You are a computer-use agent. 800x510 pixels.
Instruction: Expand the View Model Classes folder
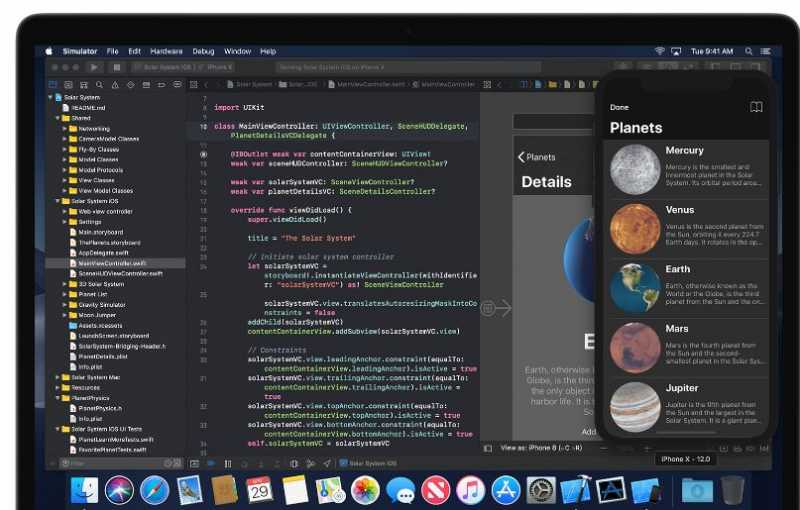pos(64,191)
